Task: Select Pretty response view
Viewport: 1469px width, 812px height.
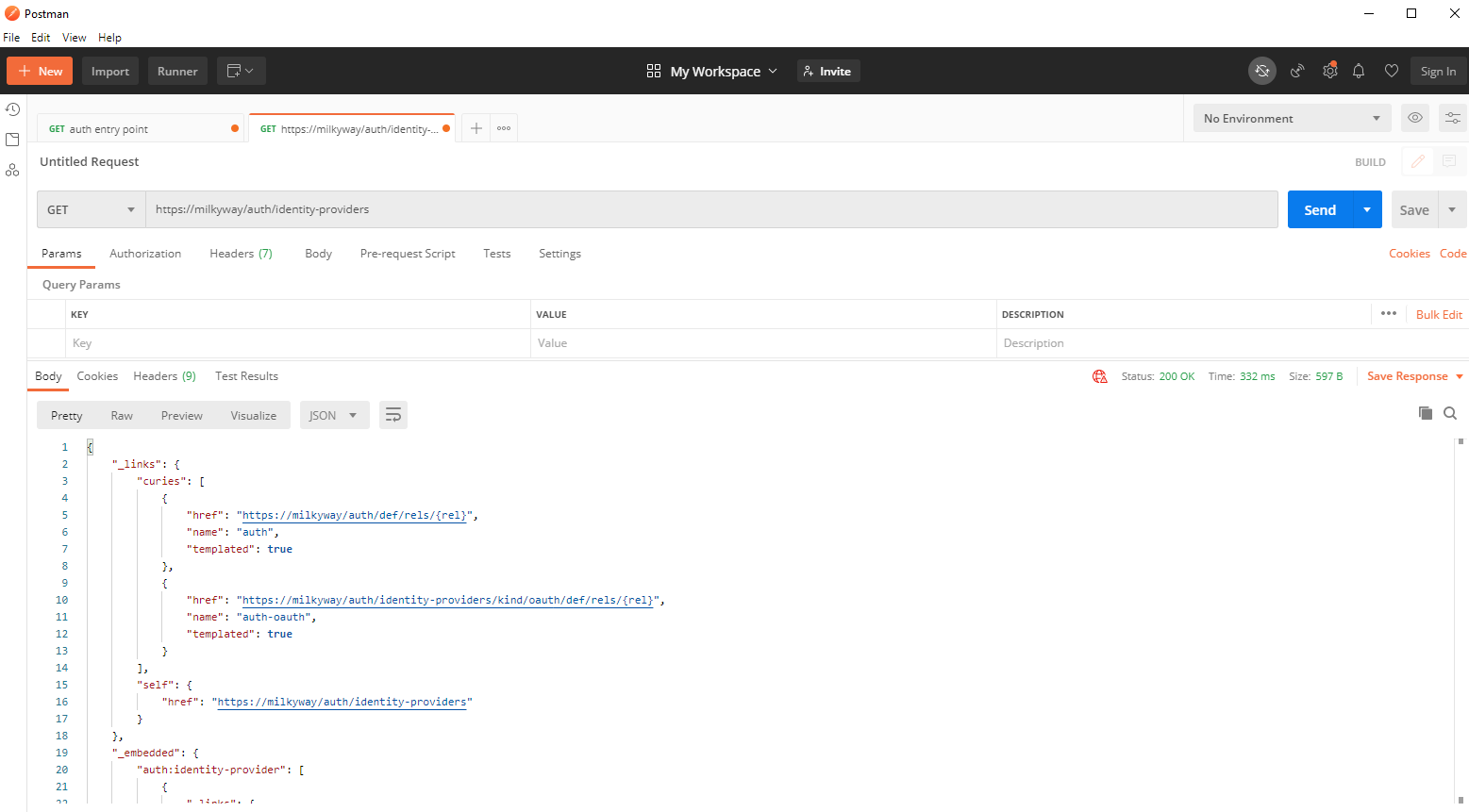Action: coord(66,416)
